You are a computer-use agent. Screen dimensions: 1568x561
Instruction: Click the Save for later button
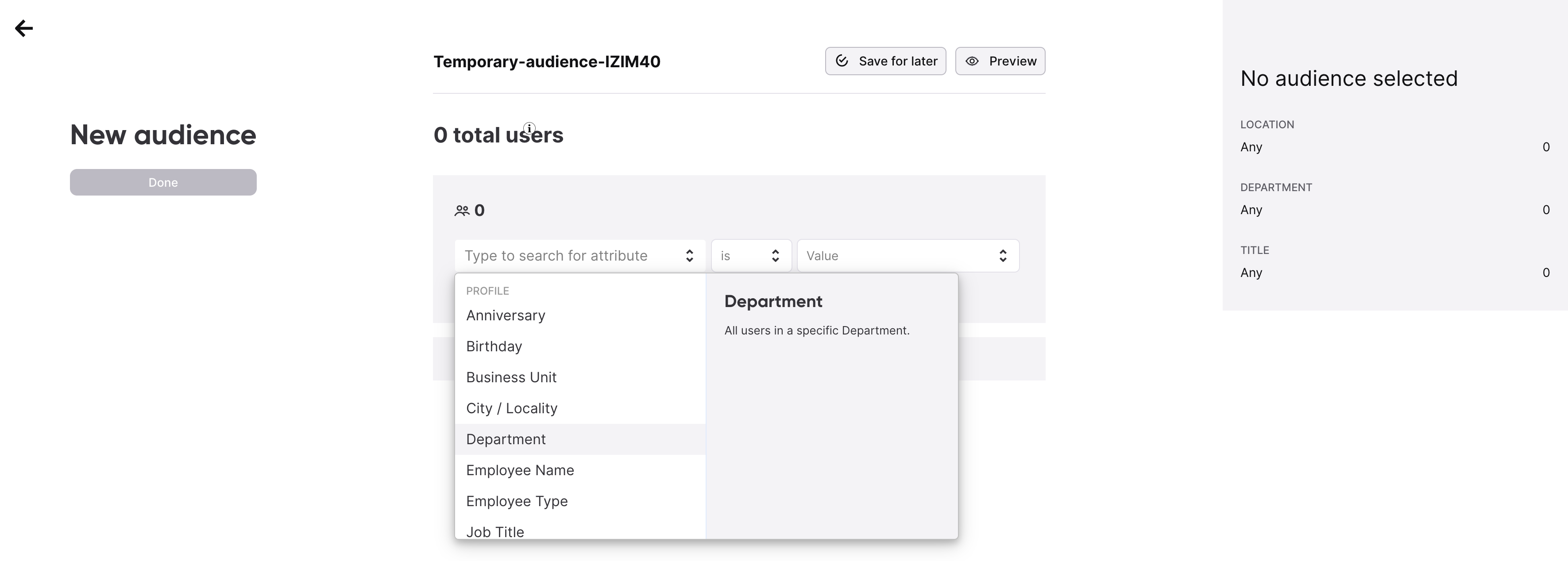[885, 61]
